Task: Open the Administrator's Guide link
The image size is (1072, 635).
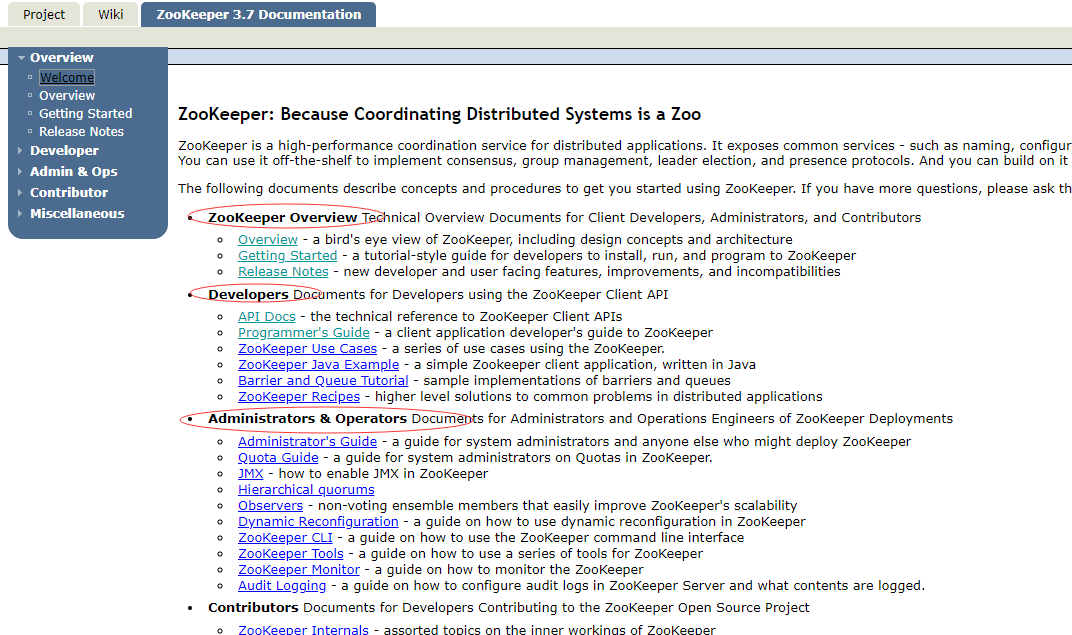Action: coord(308,442)
